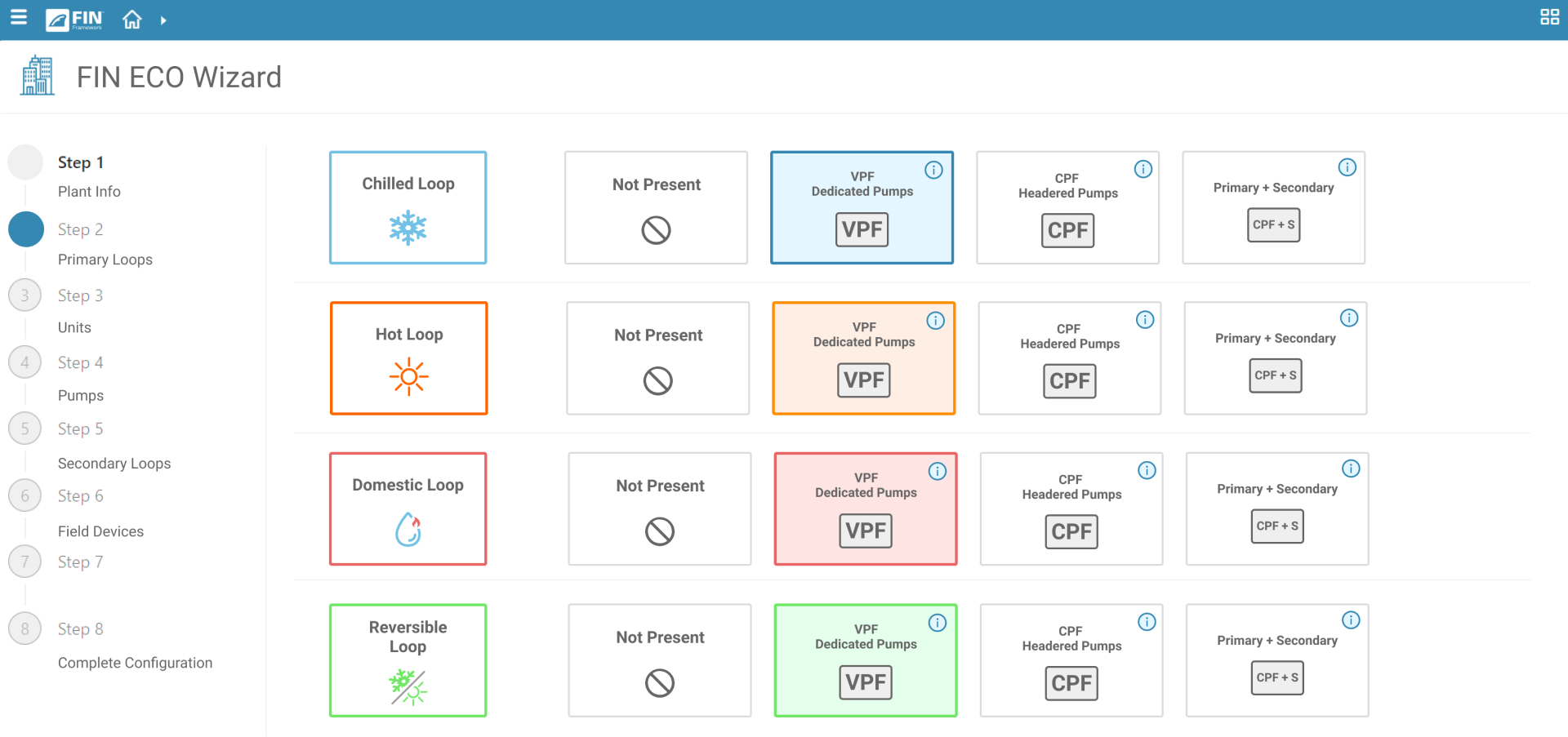Click the breadcrumb arrow next to the home icon
This screenshot has height=737, width=1568.
[x=163, y=18]
